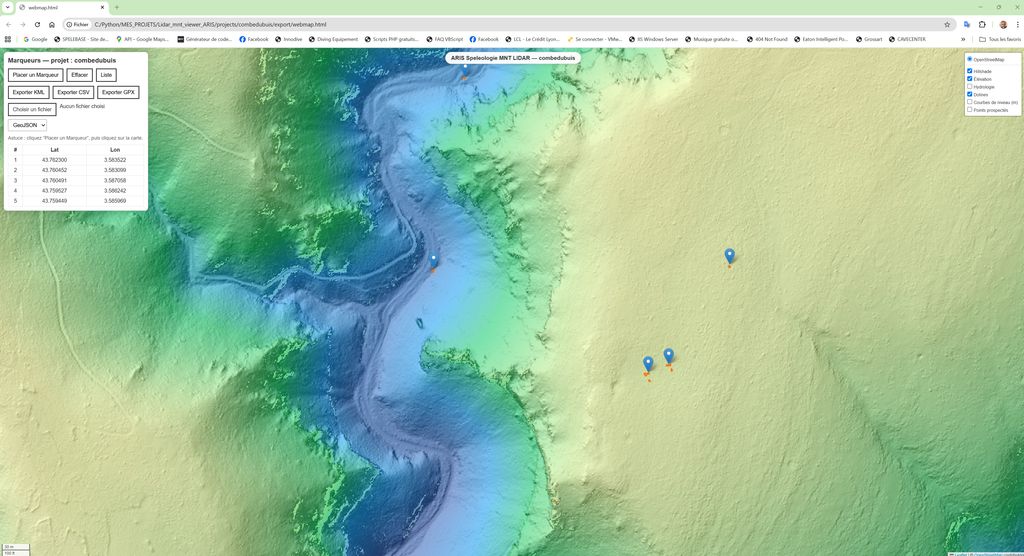Expand the hidden bookmarks overflow chevron

point(963,39)
